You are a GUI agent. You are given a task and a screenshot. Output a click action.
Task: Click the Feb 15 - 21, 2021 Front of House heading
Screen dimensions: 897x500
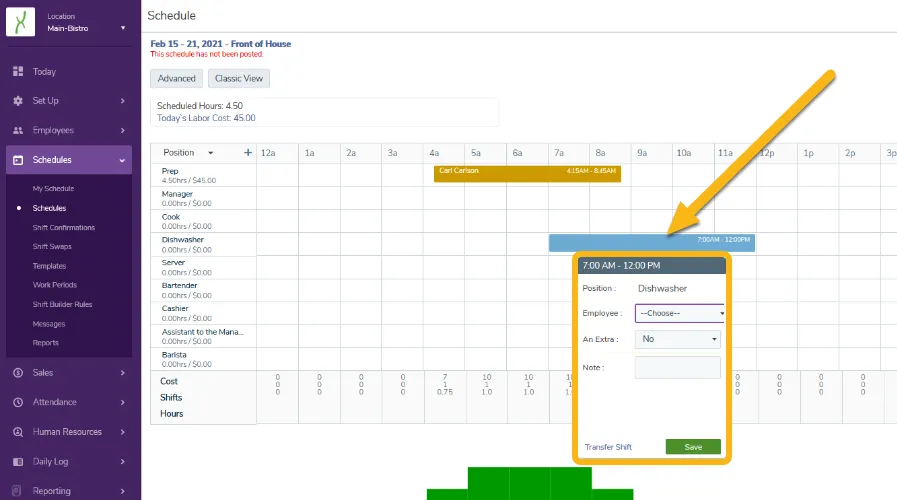point(221,43)
